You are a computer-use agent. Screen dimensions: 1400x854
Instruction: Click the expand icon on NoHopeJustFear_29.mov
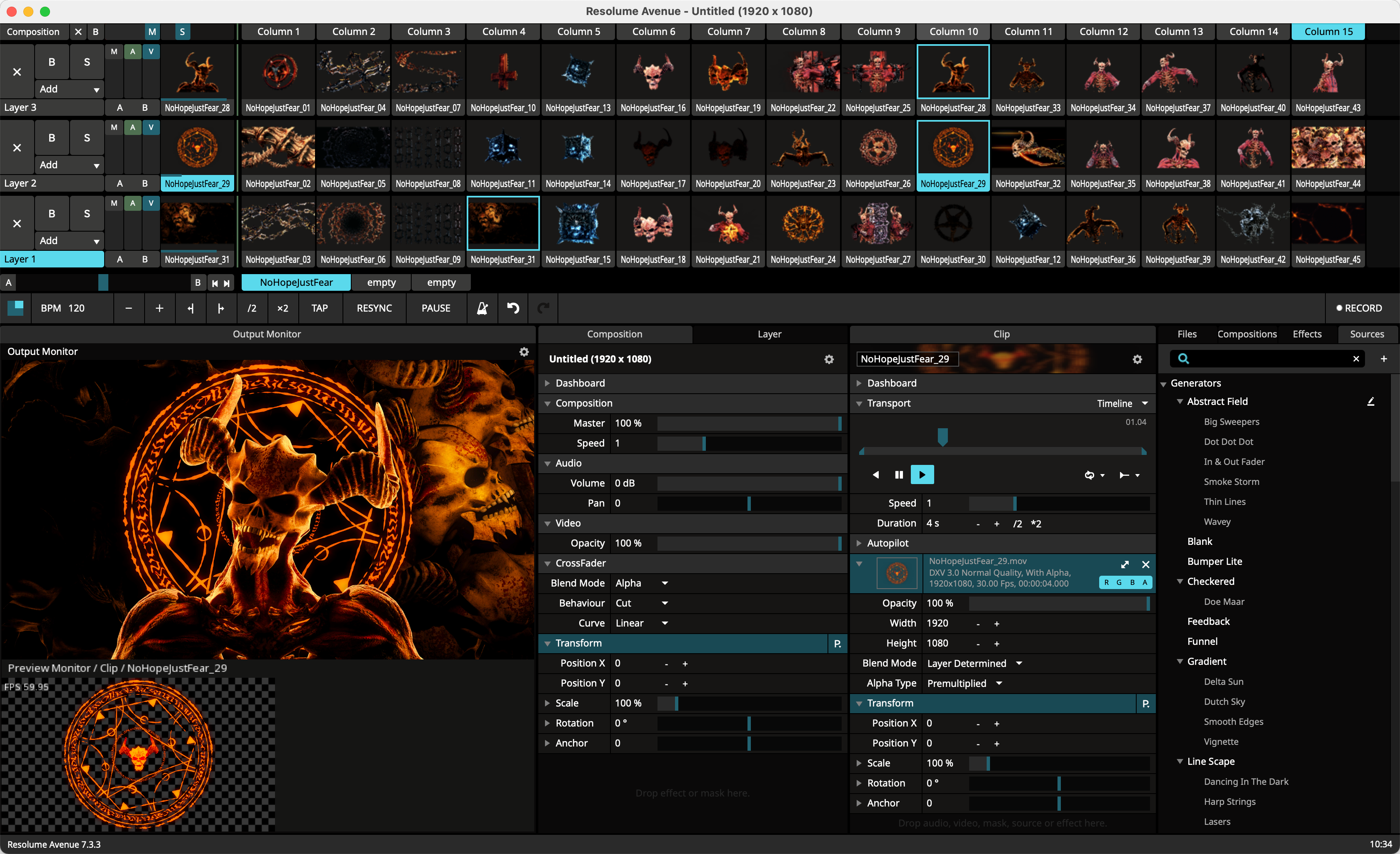pos(1125,564)
